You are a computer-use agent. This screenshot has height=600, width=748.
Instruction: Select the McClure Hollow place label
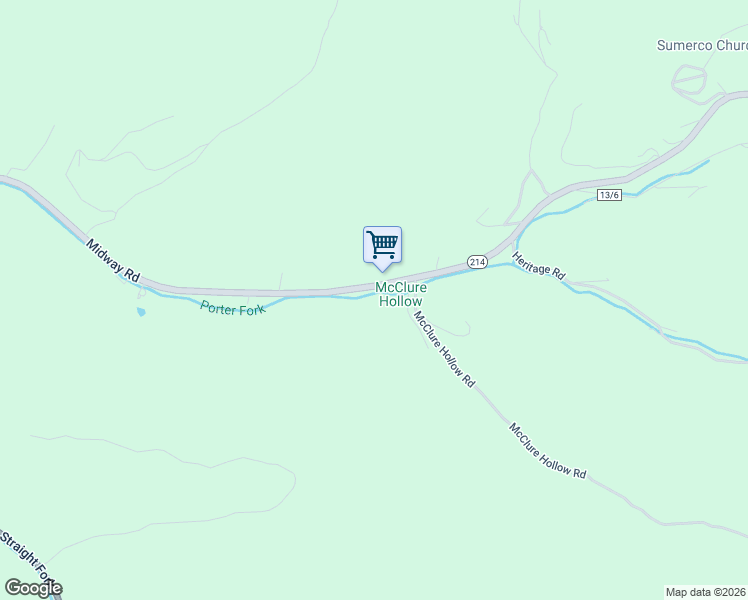401,294
